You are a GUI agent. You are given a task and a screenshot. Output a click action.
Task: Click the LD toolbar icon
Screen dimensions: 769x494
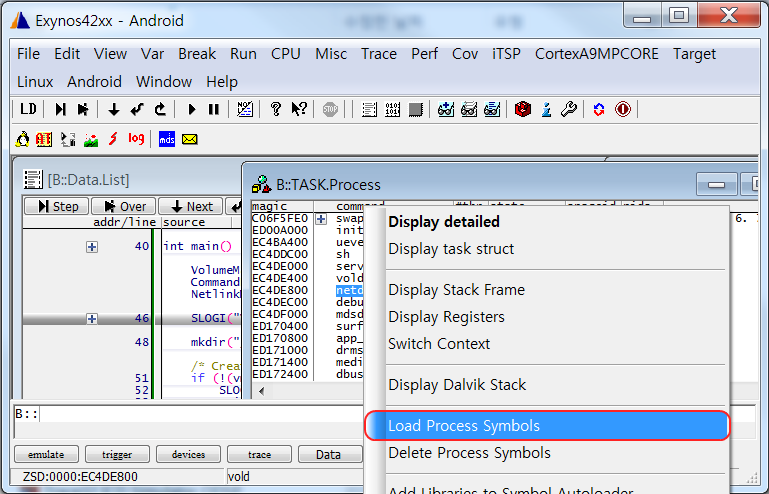tap(28, 109)
